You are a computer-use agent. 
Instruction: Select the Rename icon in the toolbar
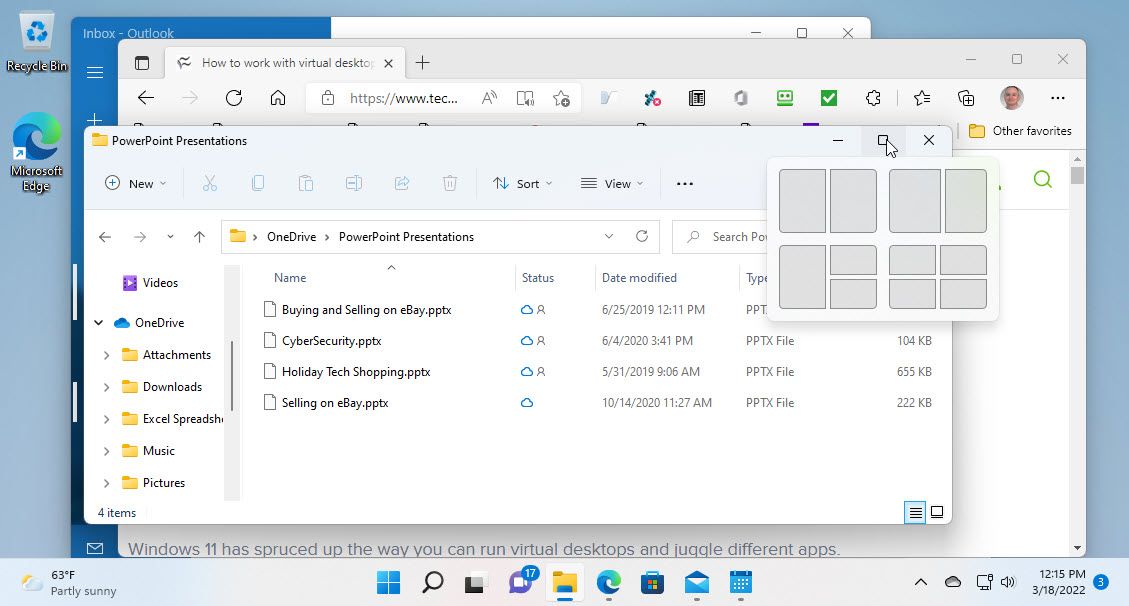click(x=353, y=183)
